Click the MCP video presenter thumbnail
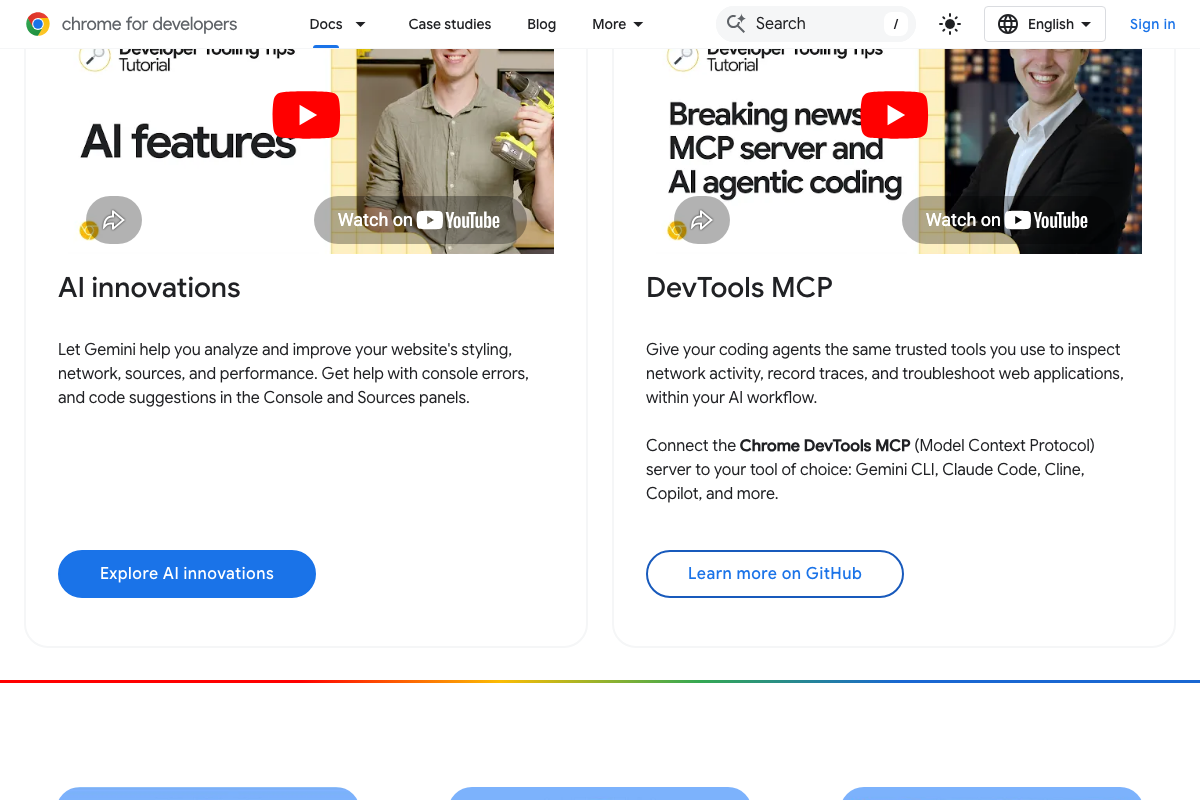The height and width of the screenshot is (800, 1200). [x=1030, y=150]
